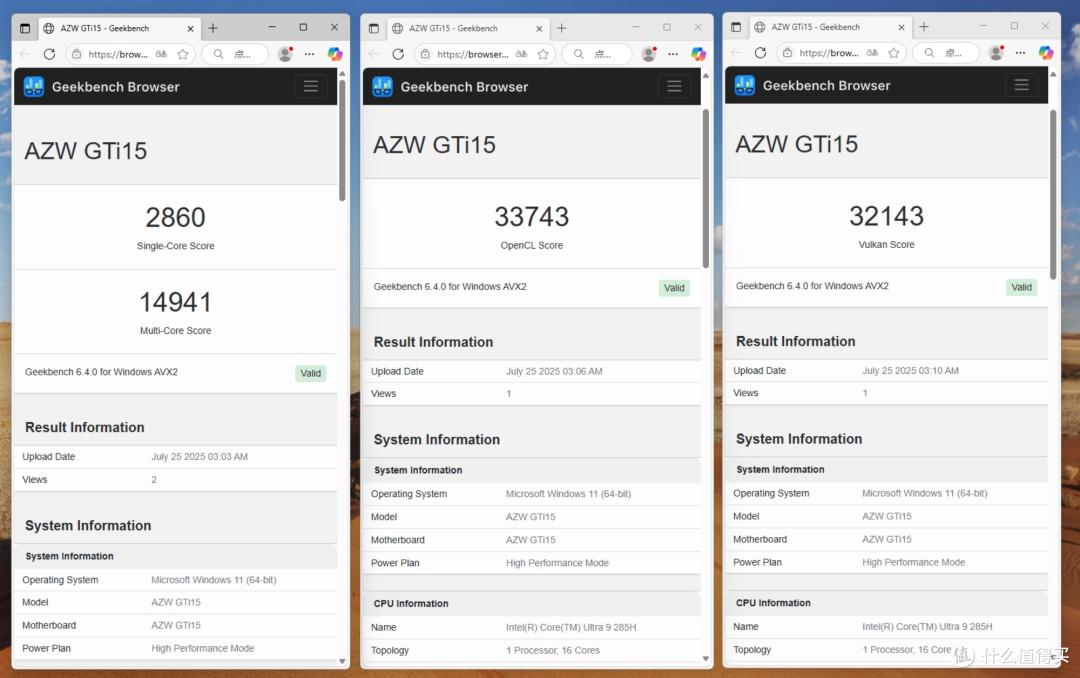Click the address bar URL in the left window
Viewport: 1080px width, 678px height.
118,54
